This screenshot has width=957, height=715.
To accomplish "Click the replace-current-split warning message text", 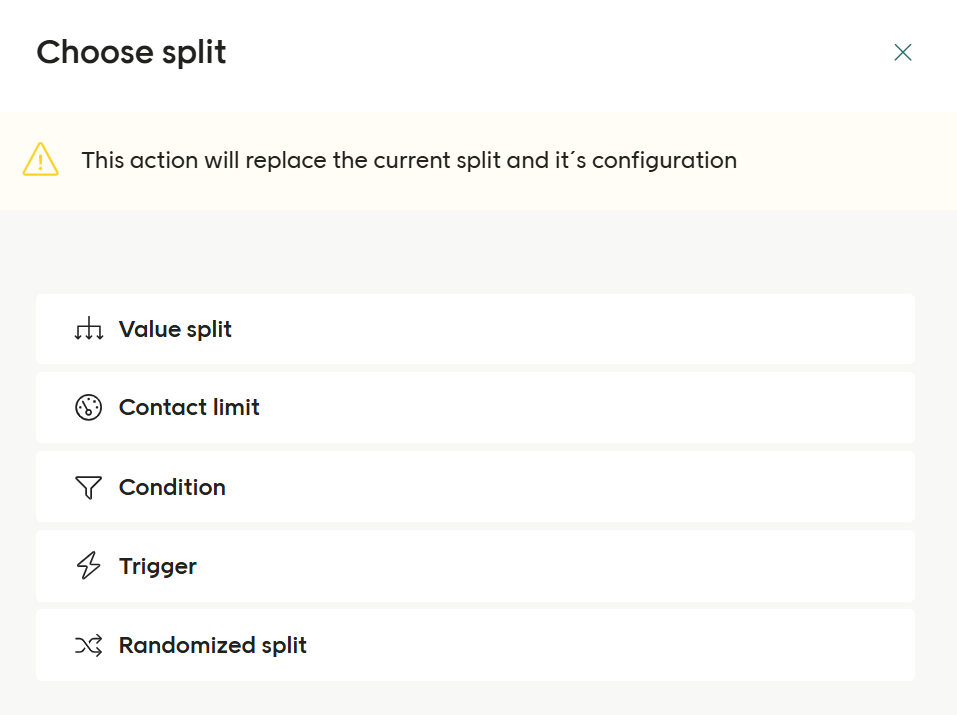I will pos(409,160).
